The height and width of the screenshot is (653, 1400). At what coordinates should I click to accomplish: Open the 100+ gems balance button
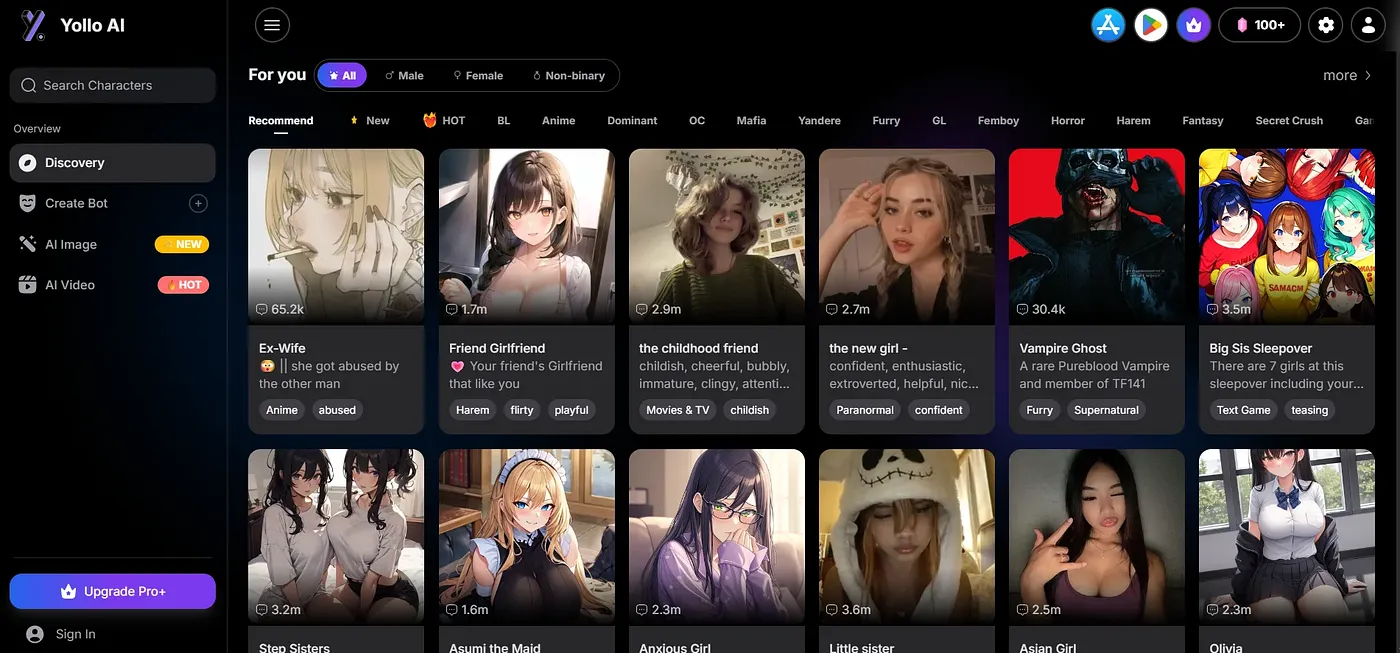coord(1259,25)
